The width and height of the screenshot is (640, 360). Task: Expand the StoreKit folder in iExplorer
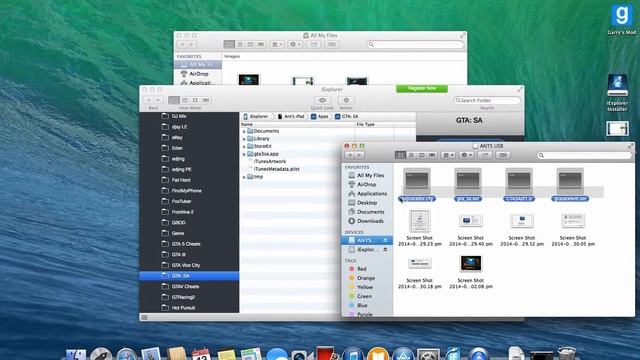pos(244,147)
